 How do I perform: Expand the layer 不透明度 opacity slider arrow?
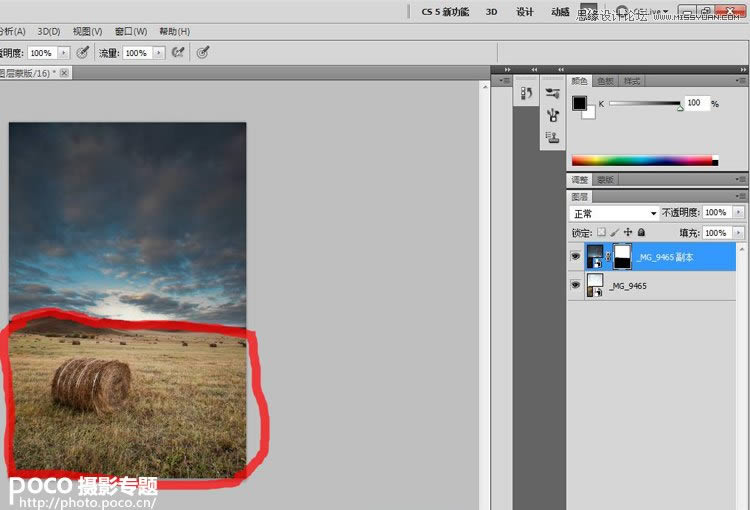tap(739, 213)
